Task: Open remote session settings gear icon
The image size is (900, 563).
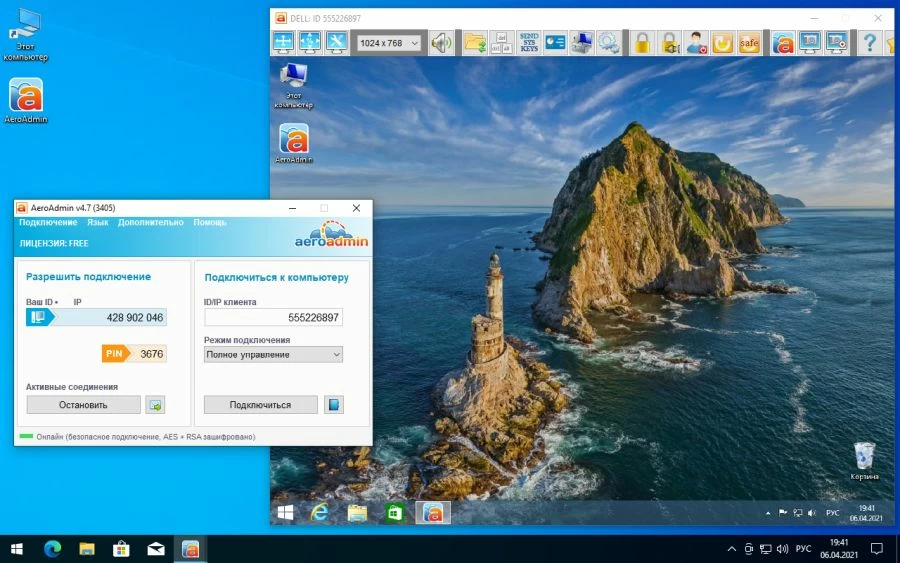Action: pyautogui.click(x=608, y=43)
